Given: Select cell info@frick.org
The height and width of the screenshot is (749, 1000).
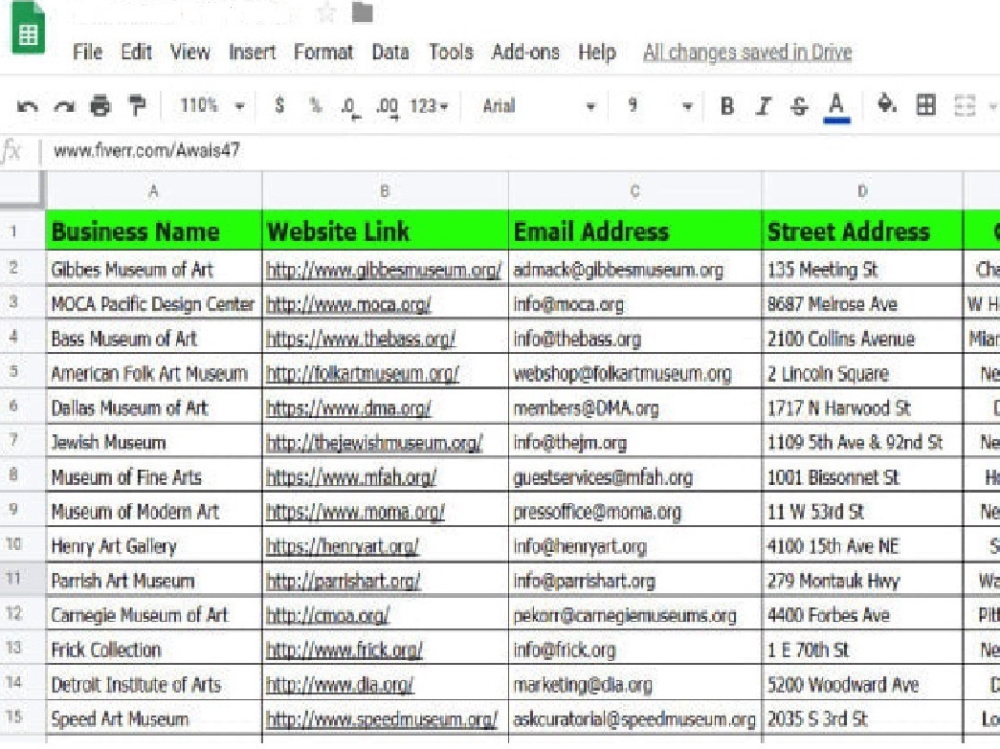Looking at the screenshot, I should [635, 650].
